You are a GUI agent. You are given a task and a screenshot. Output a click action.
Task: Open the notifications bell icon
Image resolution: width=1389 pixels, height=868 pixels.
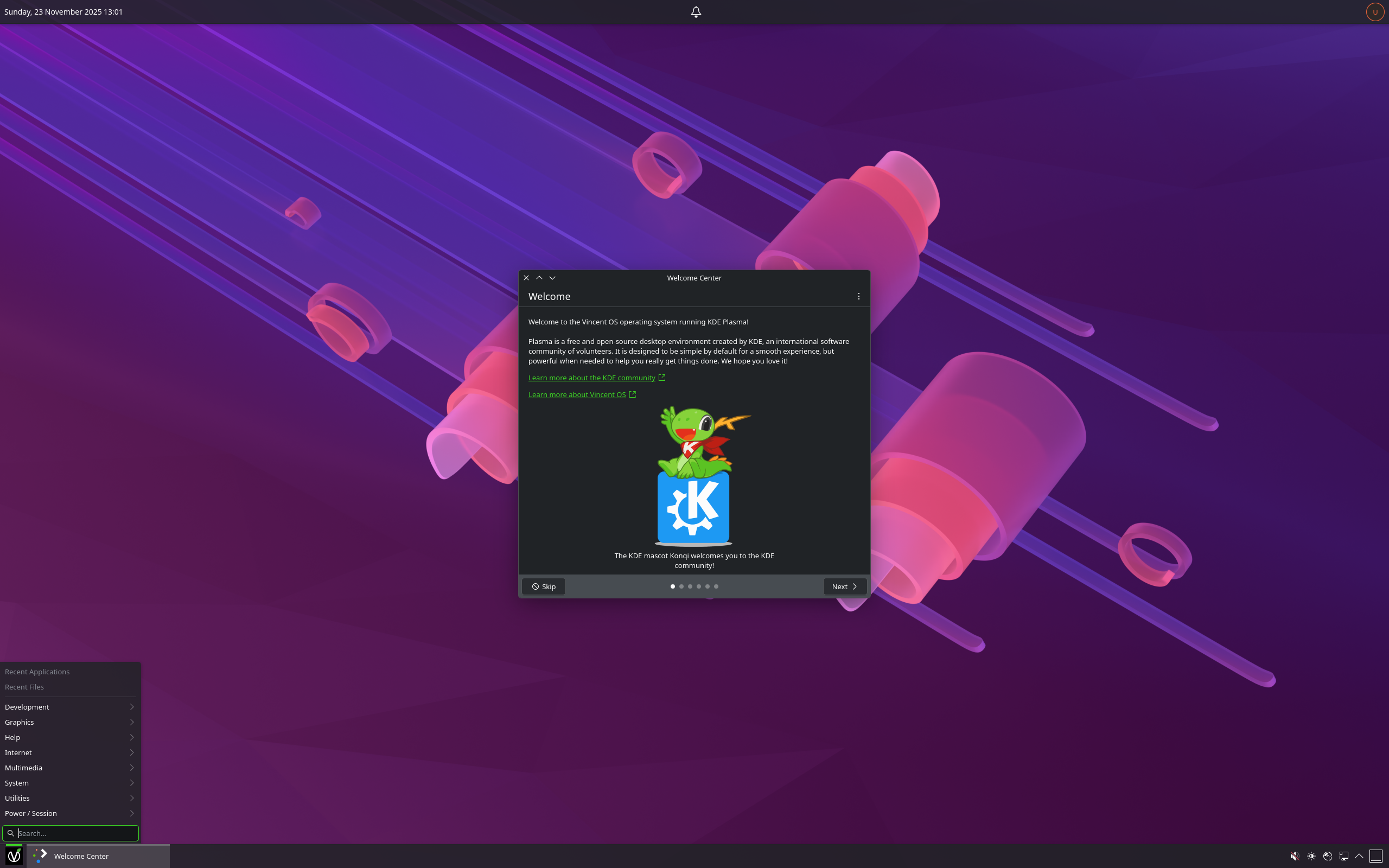pyautogui.click(x=696, y=11)
